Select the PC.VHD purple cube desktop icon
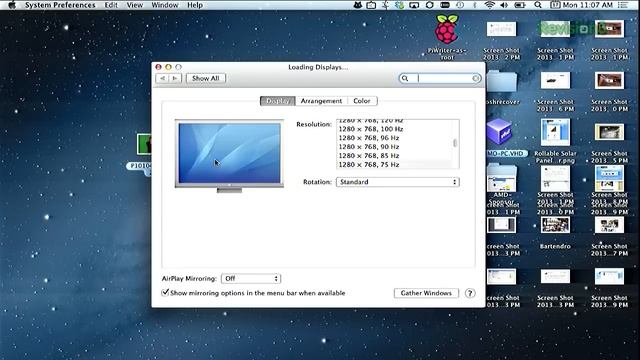Viewport: 640px width, 360px height. (500, 132)
